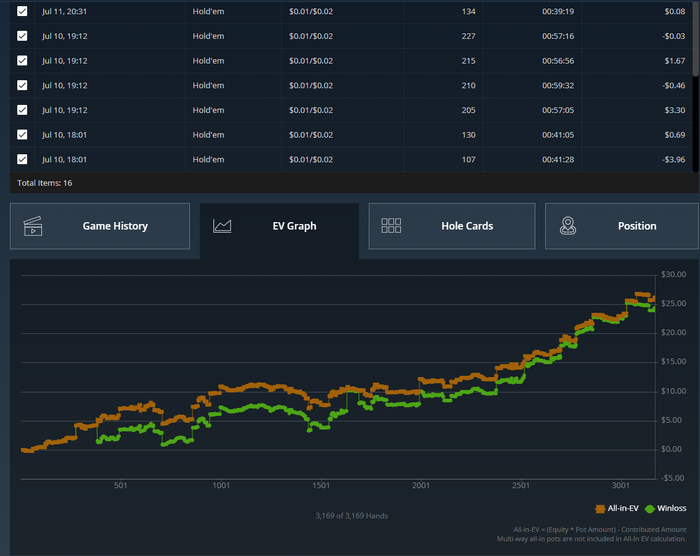Viewport: 700px width, 556px height.
Task: Click the 2001 hands axis label
Action: pos(421,485)
